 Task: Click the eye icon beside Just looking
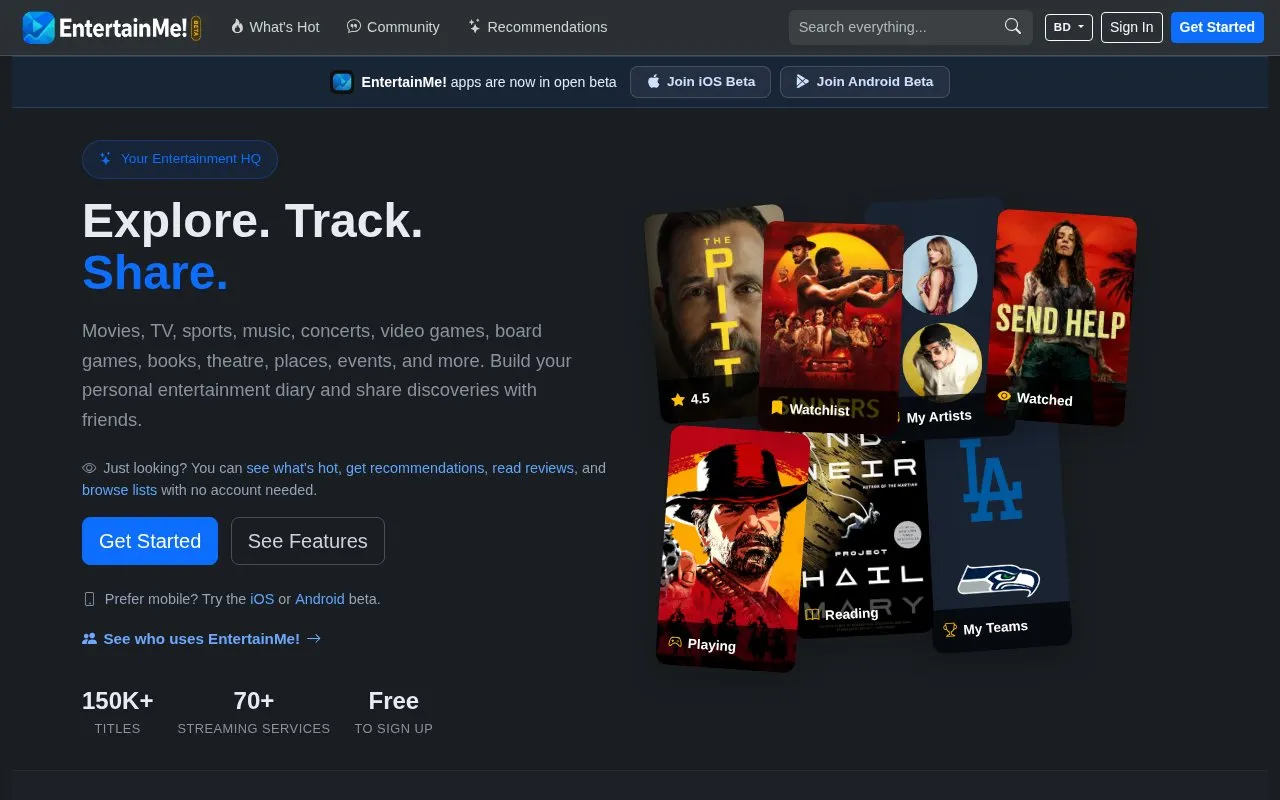89,468
